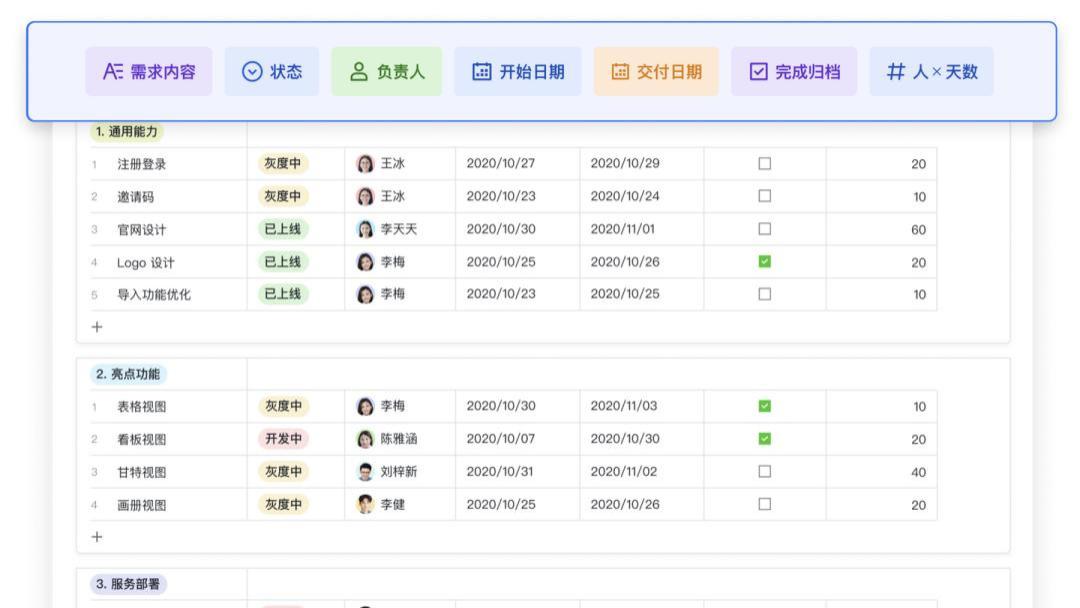
Task: Click the 已上线 tag for 官网设计
Action: coord(284,229)
